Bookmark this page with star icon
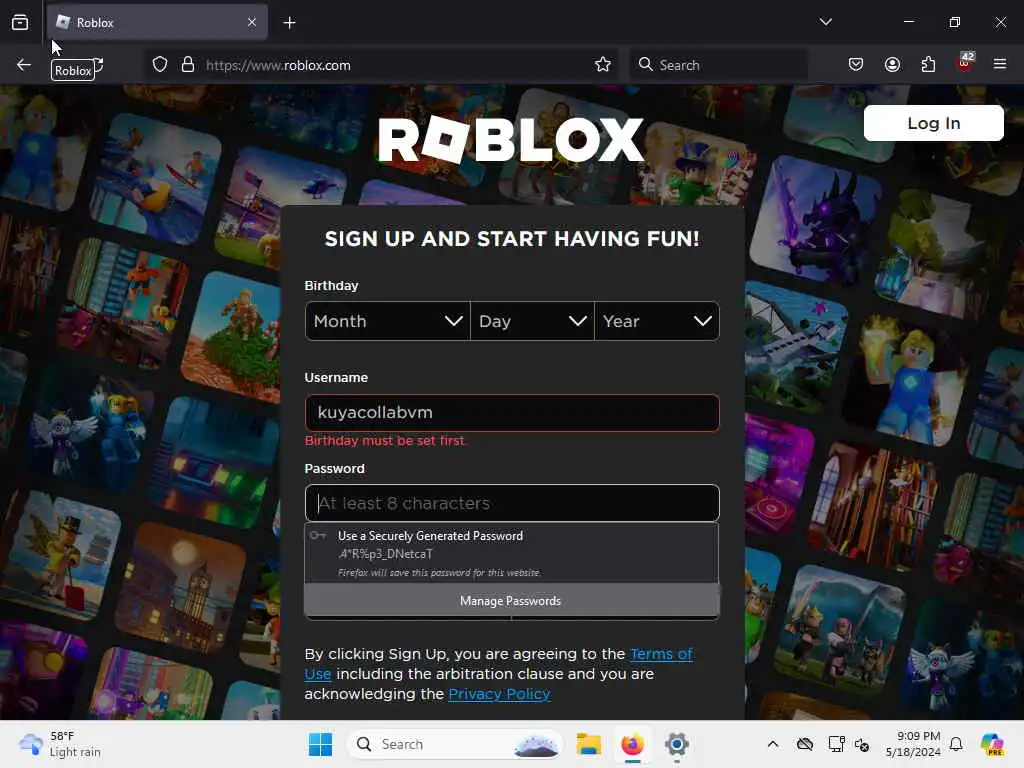The width and height of the screenshot is (1024, 768). pyautogui.click(x=603, y=65)
